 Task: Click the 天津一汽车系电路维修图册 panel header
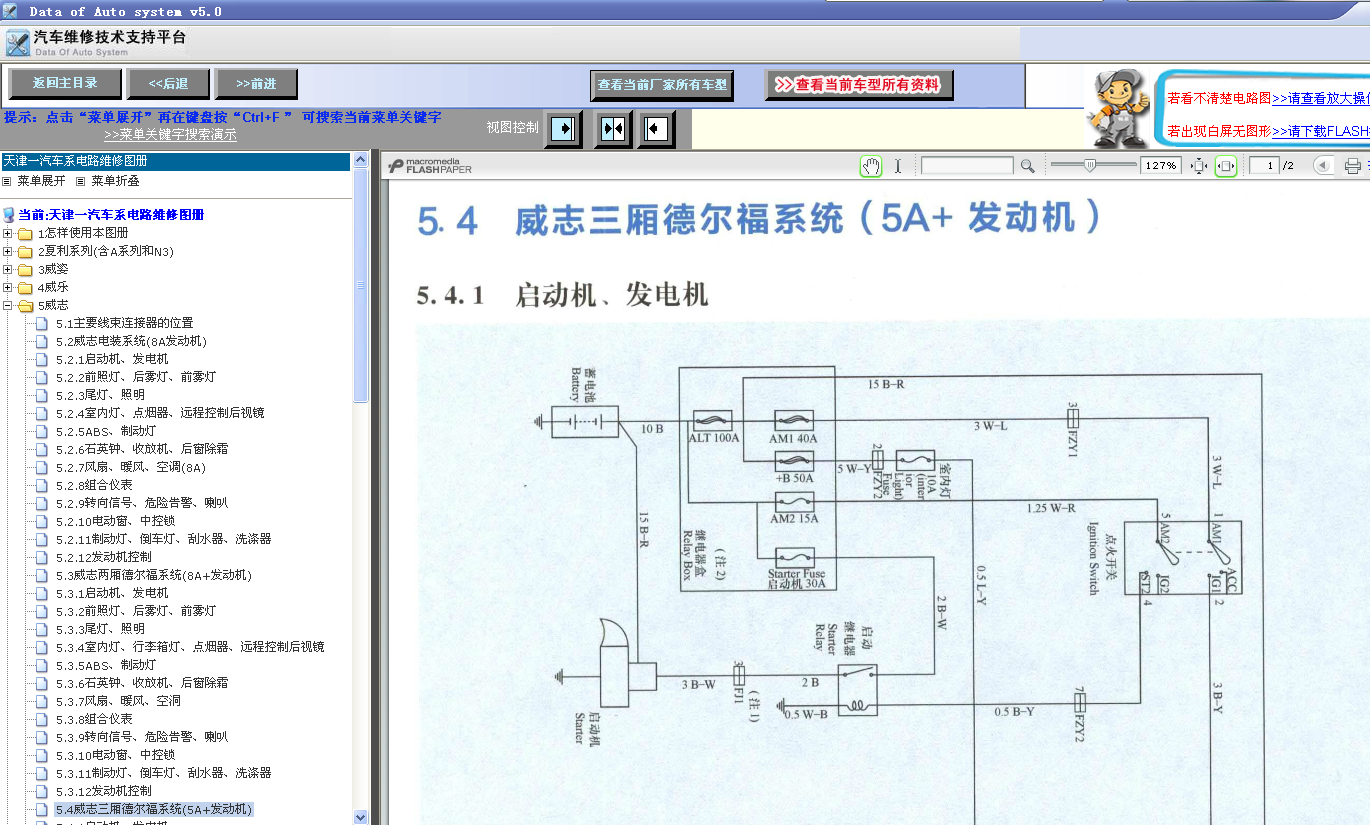pos(175,161)
